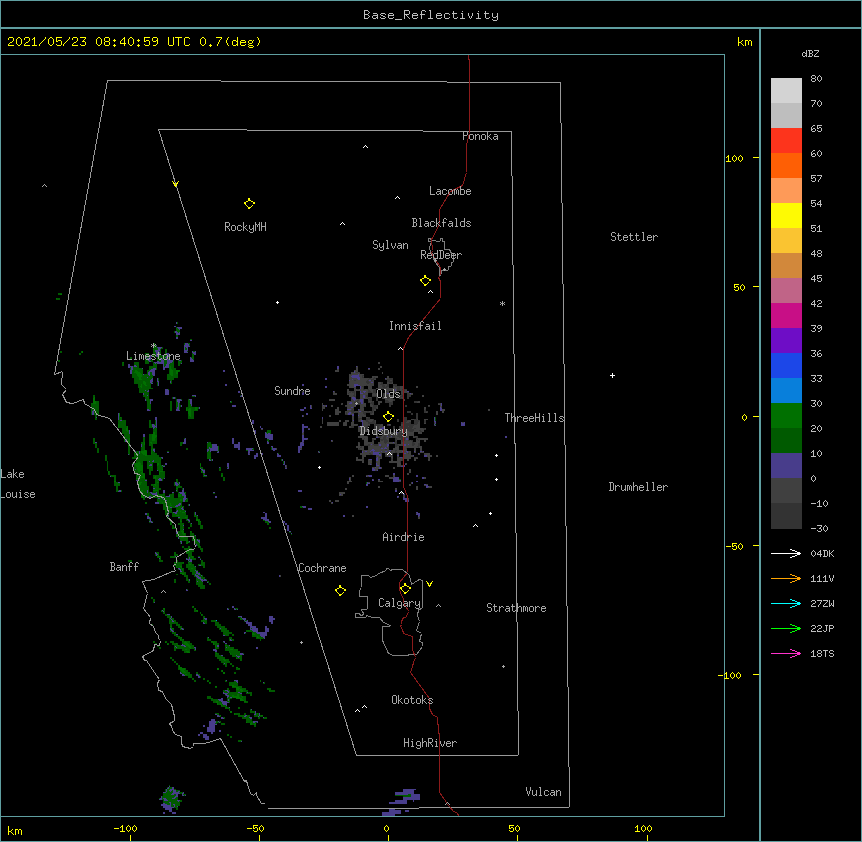Screen dimensions: 862x842
Task: Click the yellow diamond marker between Olds and Didsbury
Action: pyautogui.click(x=388, y=417)
